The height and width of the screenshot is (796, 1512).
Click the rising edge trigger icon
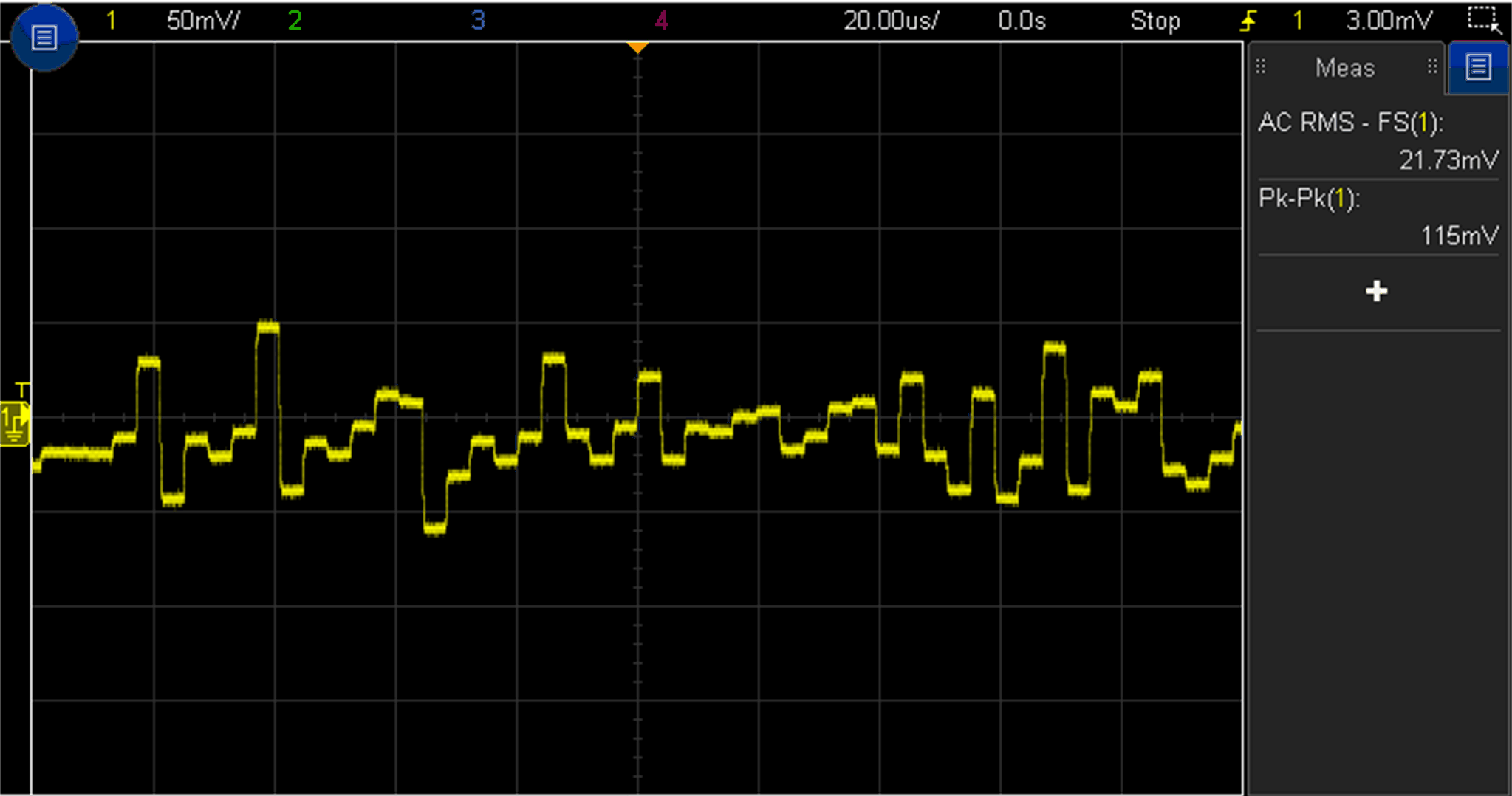(1248, 21)
